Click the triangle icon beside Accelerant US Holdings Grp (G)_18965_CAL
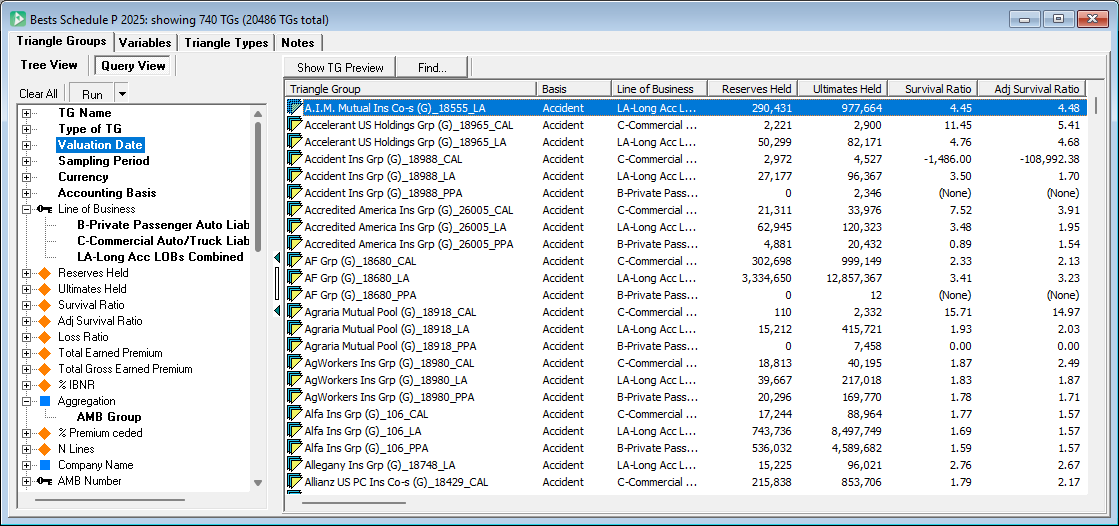The width and height of the screenshot is (1119, 526). click(x=295, y=125)
